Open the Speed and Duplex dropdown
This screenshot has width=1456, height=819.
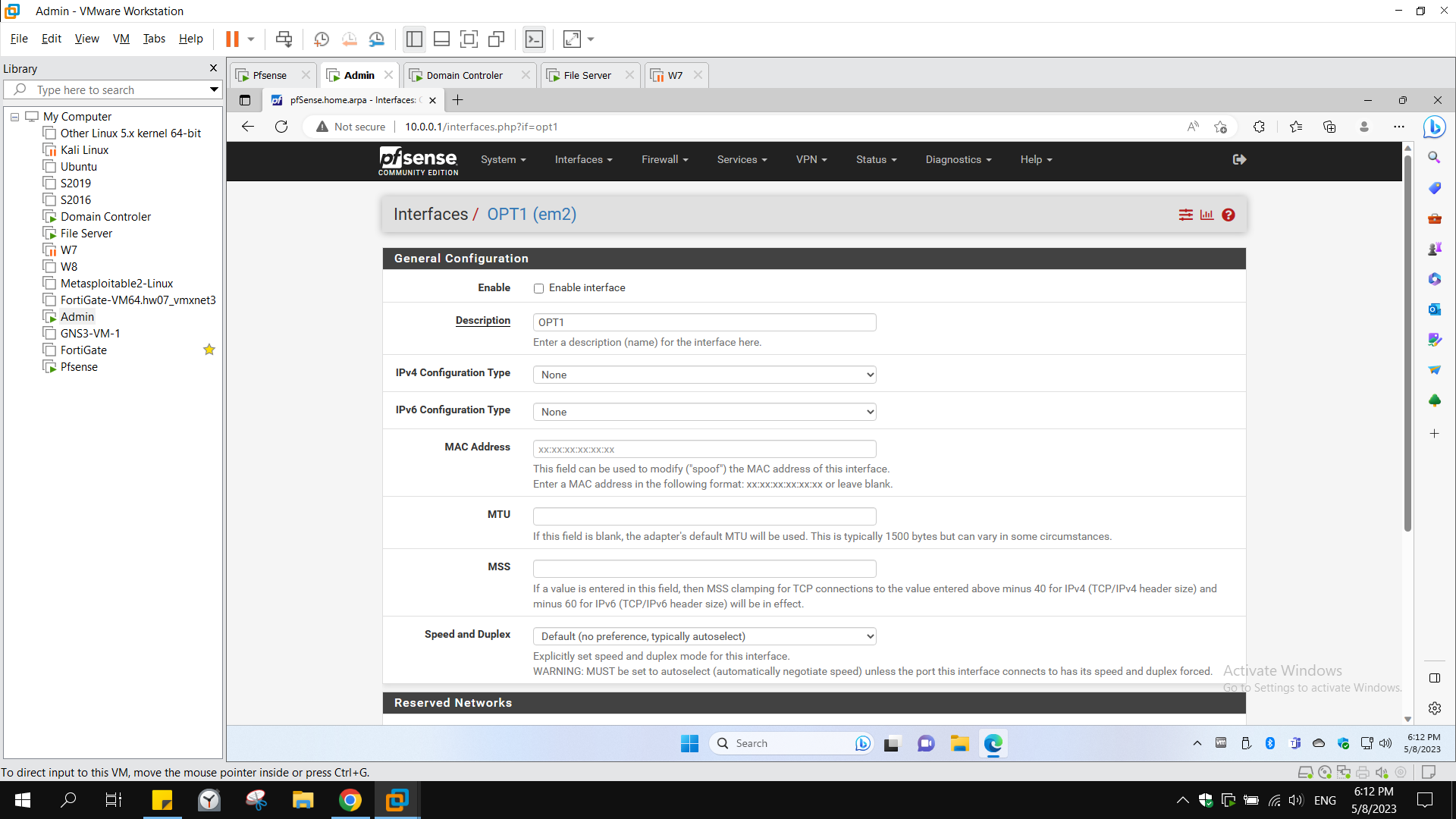tap(704, 636)
